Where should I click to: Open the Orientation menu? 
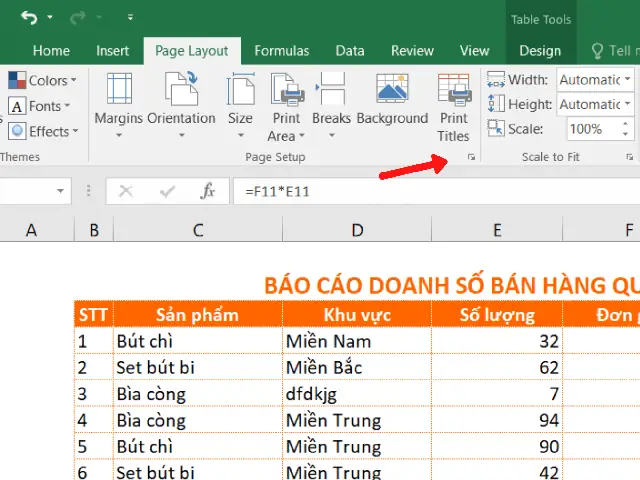point(181,105)
